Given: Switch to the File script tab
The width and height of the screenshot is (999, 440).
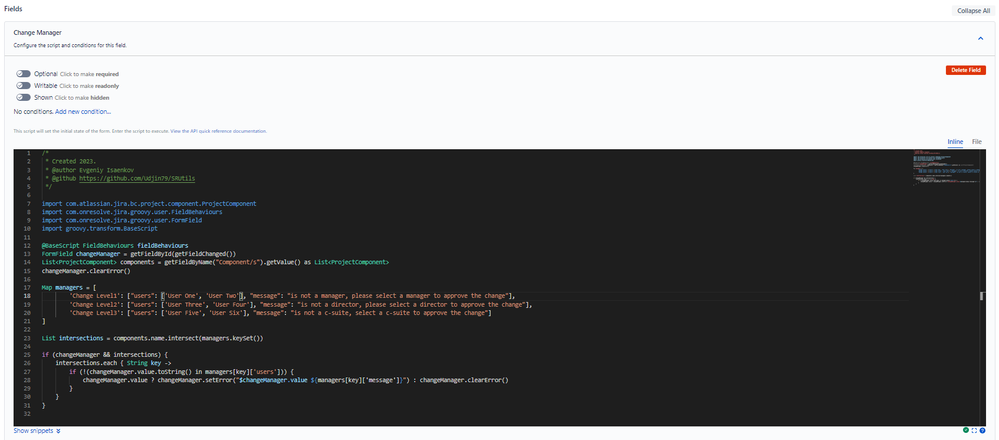Looking at the screenshot, I should coord(977,141).
